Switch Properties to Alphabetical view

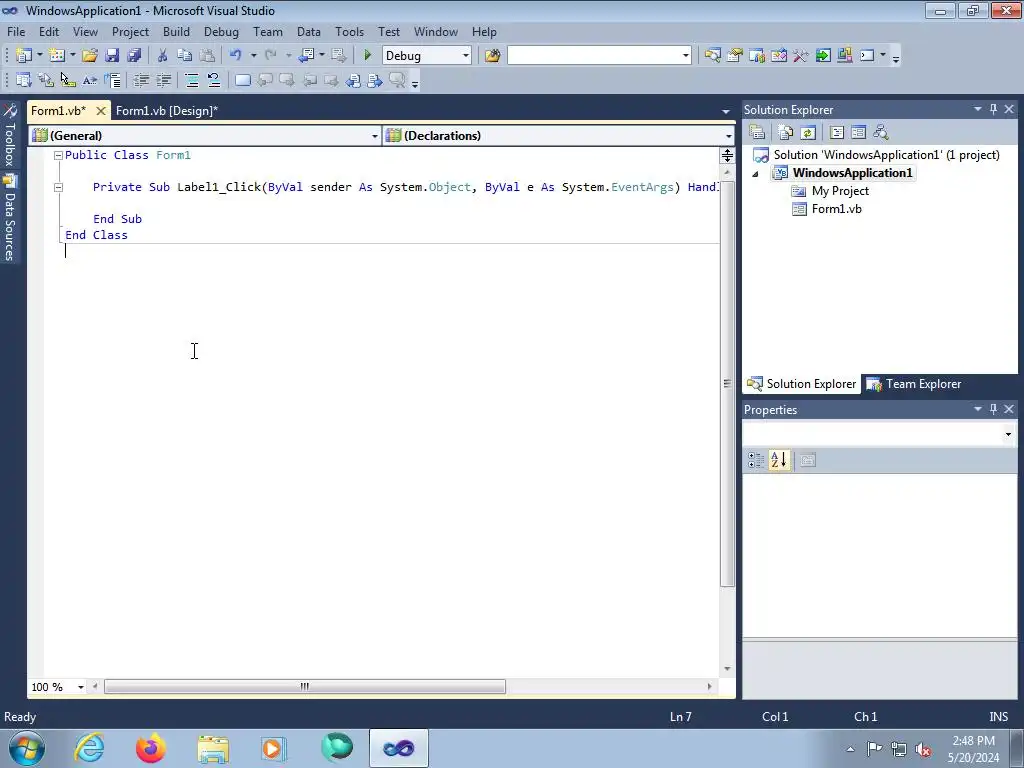click(x=778, y=460)
